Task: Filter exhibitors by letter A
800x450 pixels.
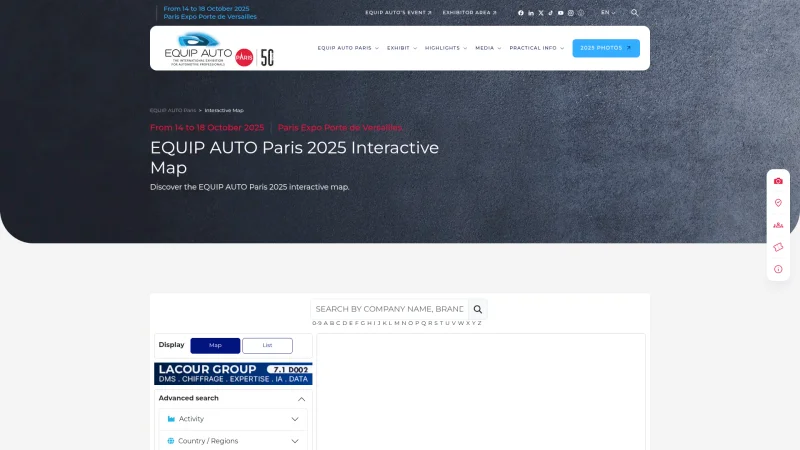Action: [326, 323]
